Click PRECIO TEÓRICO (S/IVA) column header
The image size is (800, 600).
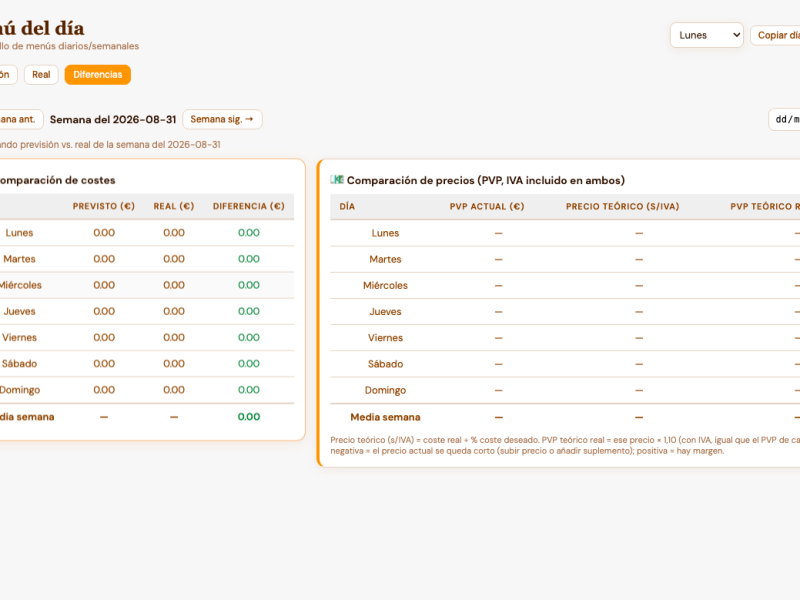(x=622, y=207)
